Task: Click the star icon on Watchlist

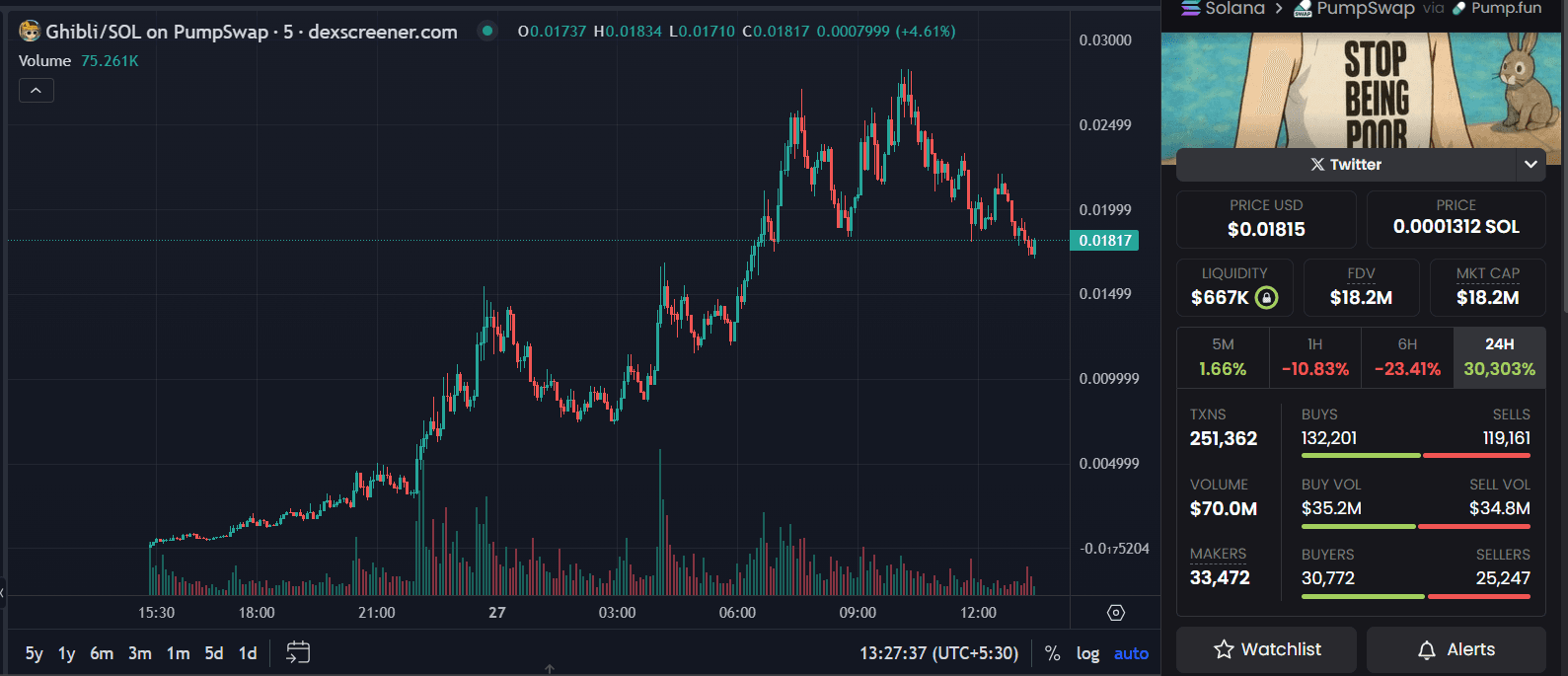Action: click(1224, 649)
